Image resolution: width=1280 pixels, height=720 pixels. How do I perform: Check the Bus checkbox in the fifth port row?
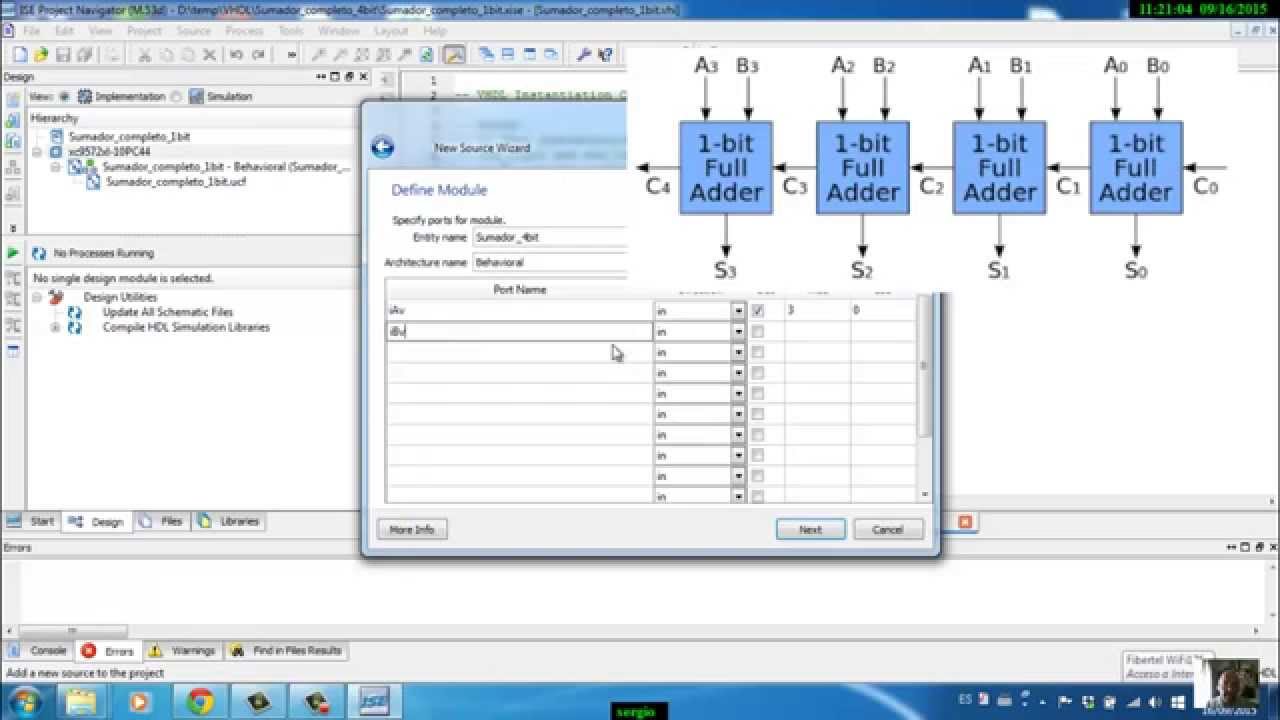[758, 394]
